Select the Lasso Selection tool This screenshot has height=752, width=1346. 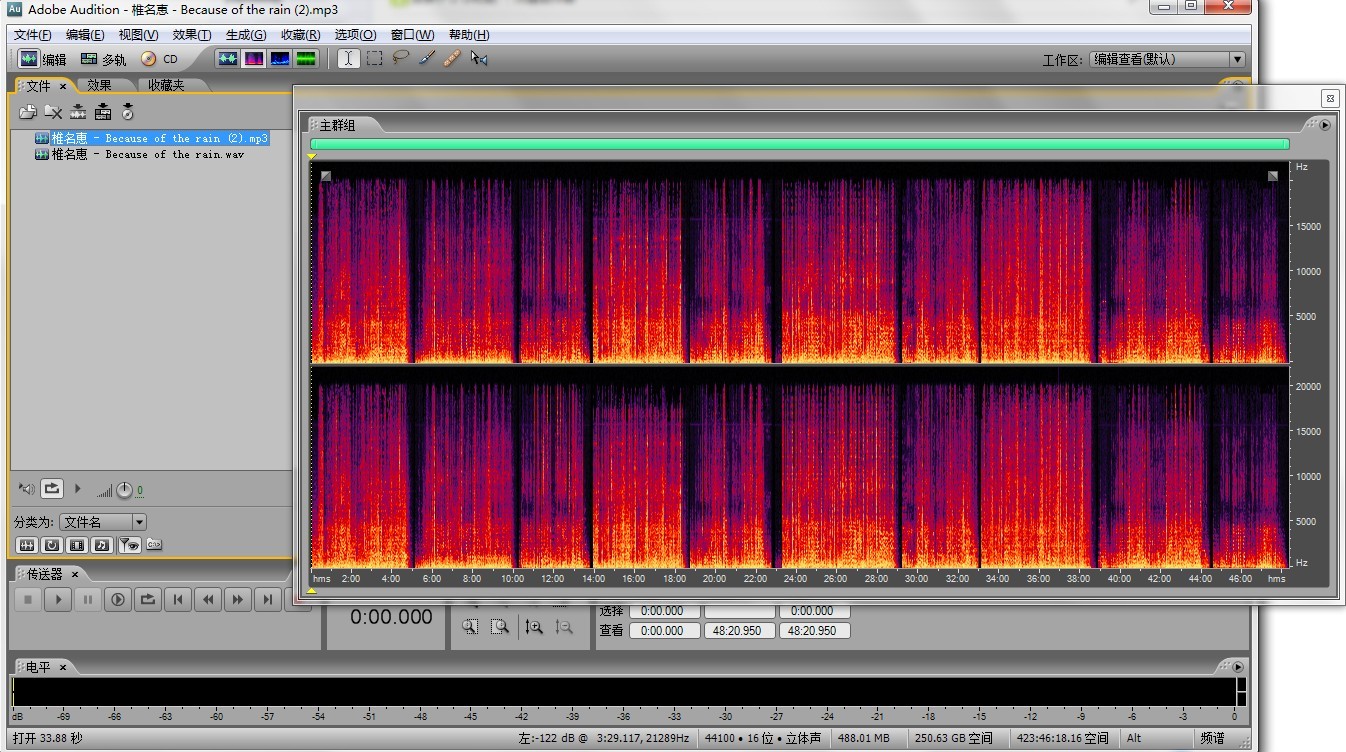point(400,58)
